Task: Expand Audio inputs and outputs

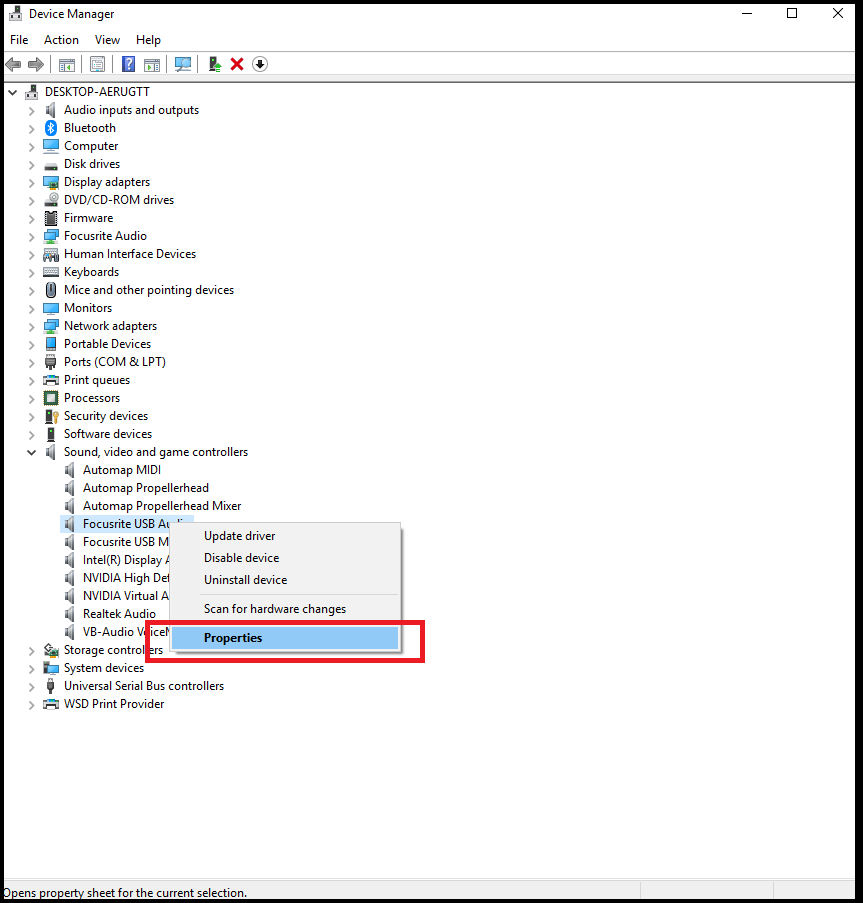Action: tap(32, 111)
